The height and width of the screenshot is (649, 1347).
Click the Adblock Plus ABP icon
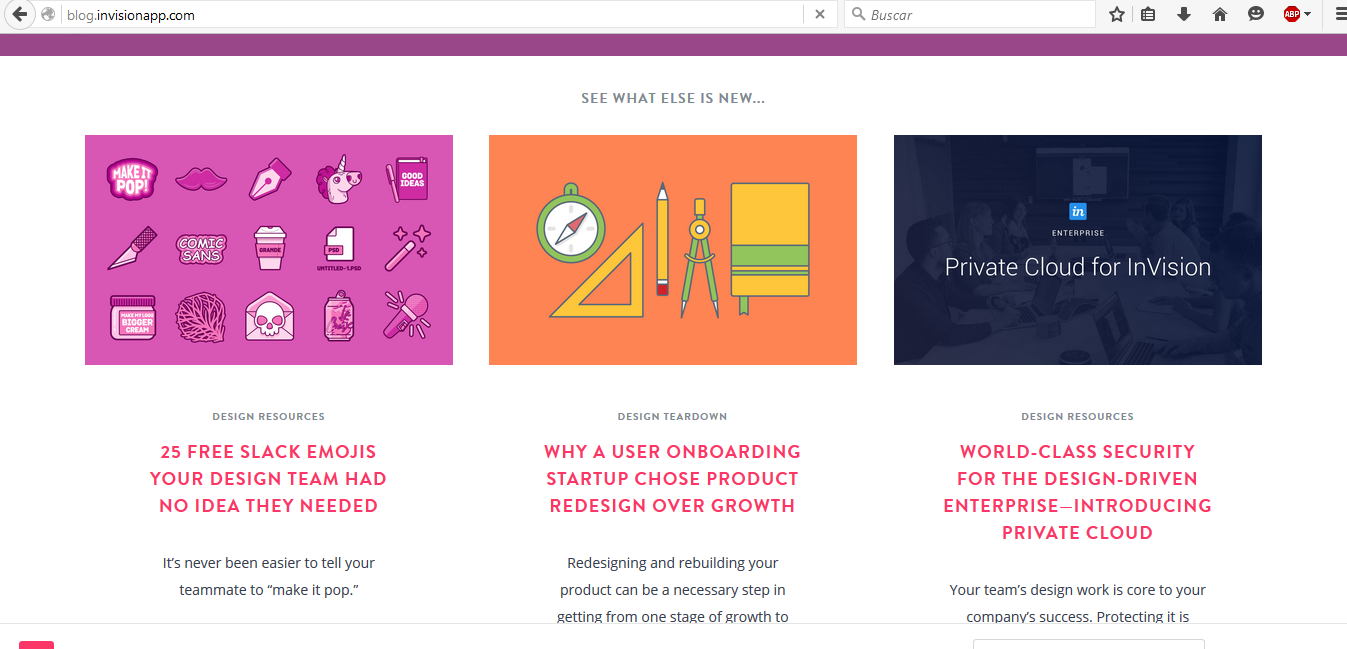tap(1291, 14)
